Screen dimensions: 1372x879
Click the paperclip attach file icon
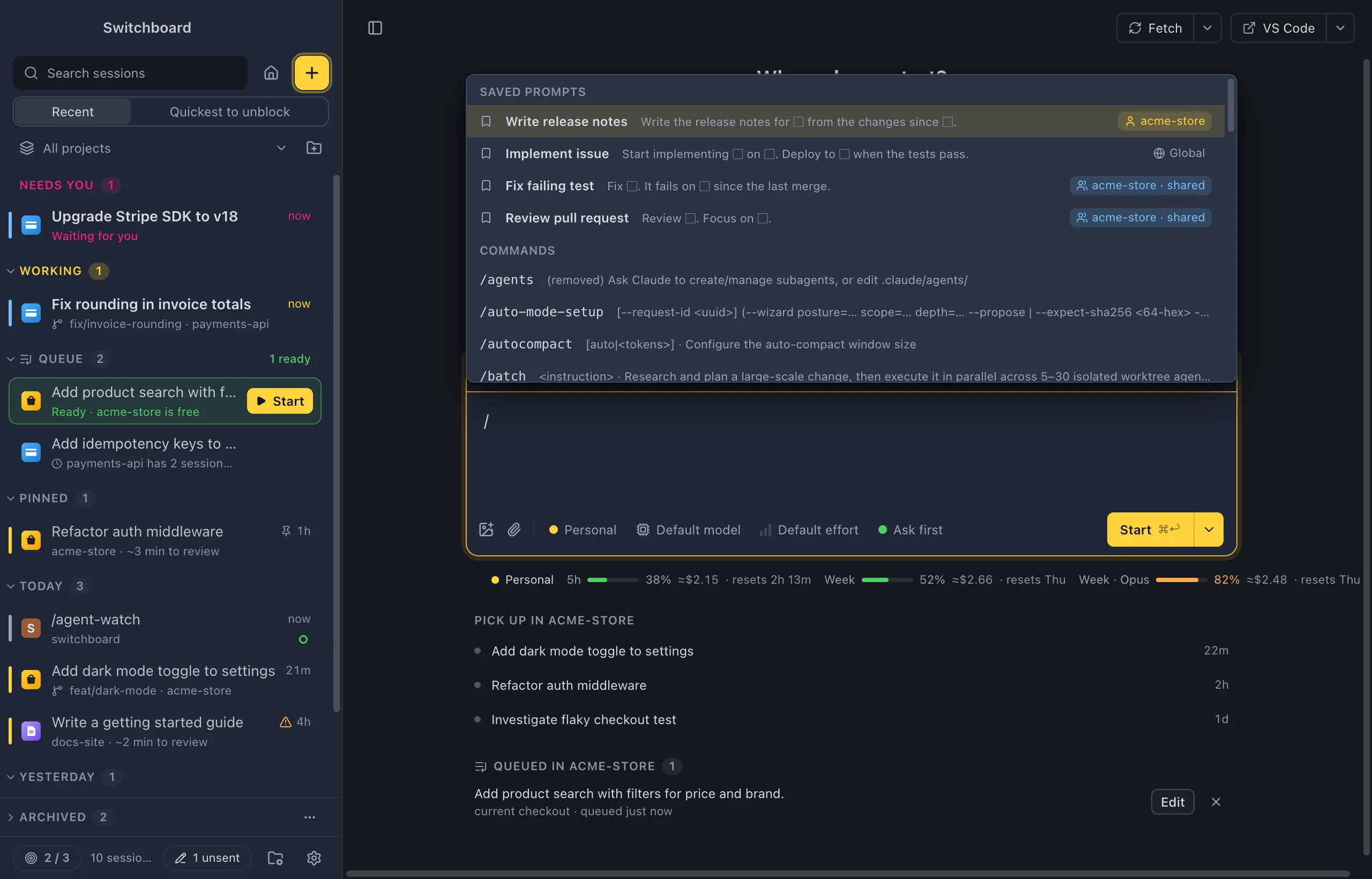tap(514, 530)
